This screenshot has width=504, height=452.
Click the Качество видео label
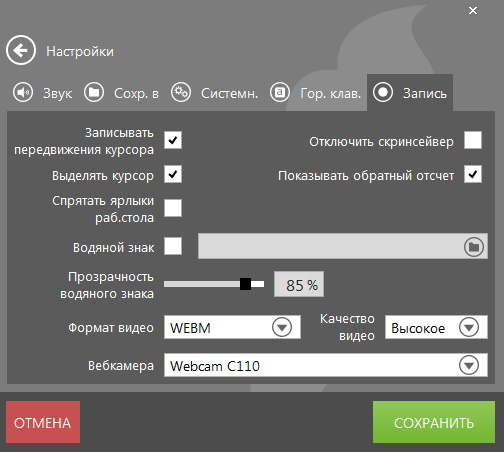[347, 327]
